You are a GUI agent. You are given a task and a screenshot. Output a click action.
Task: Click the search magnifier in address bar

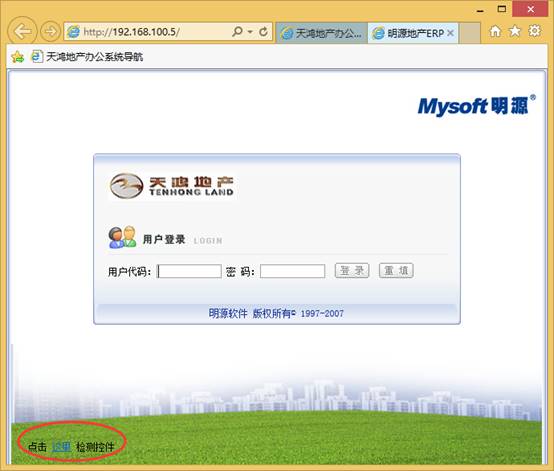pyautogui.click(x=237, y=32)
